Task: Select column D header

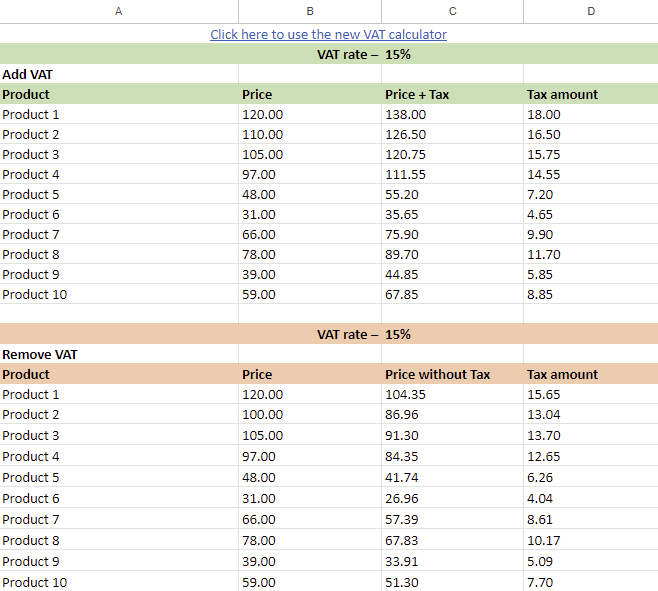Action: point(590,11)
